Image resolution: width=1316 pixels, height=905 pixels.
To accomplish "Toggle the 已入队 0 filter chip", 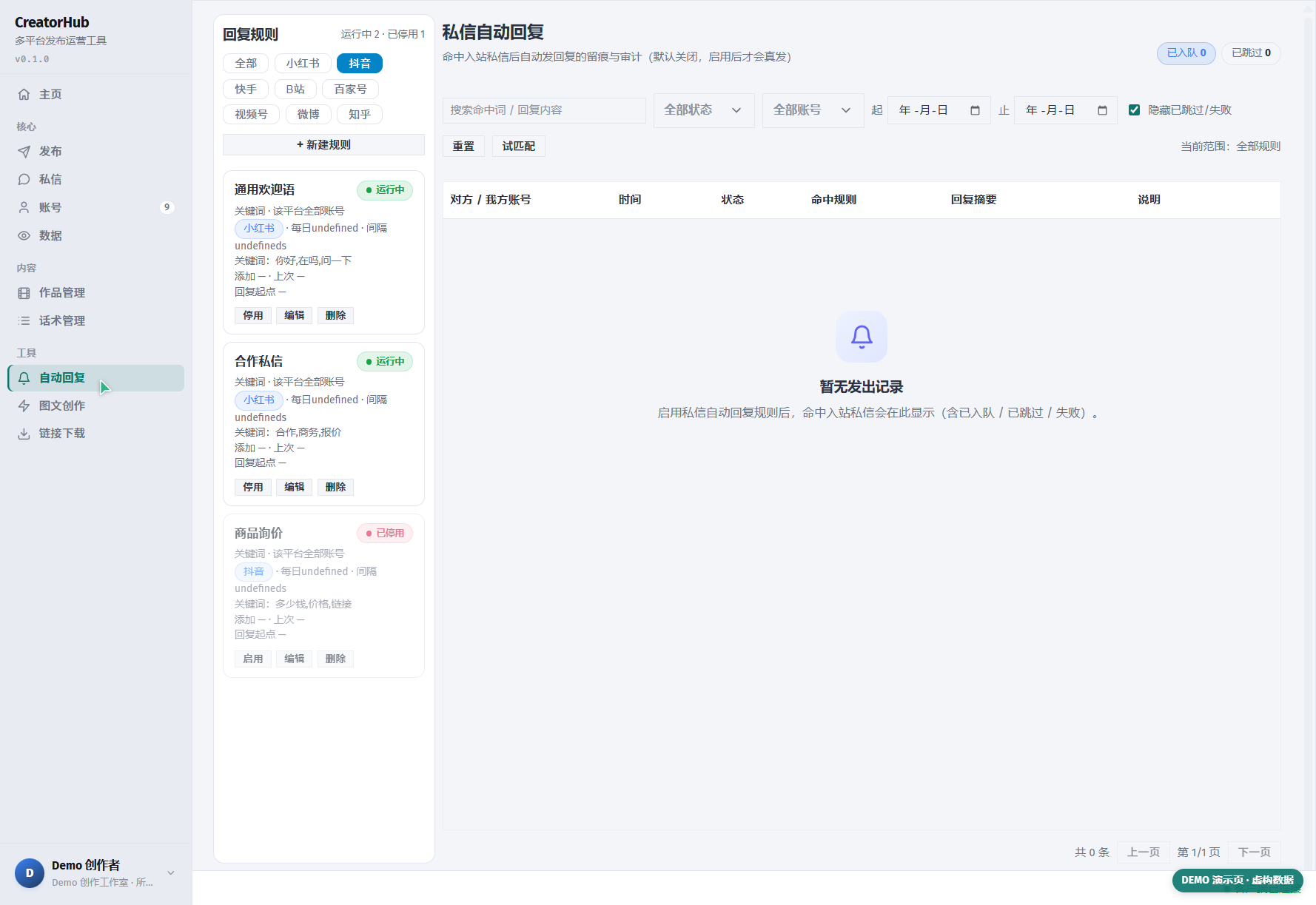I will tap(1186, 53).
